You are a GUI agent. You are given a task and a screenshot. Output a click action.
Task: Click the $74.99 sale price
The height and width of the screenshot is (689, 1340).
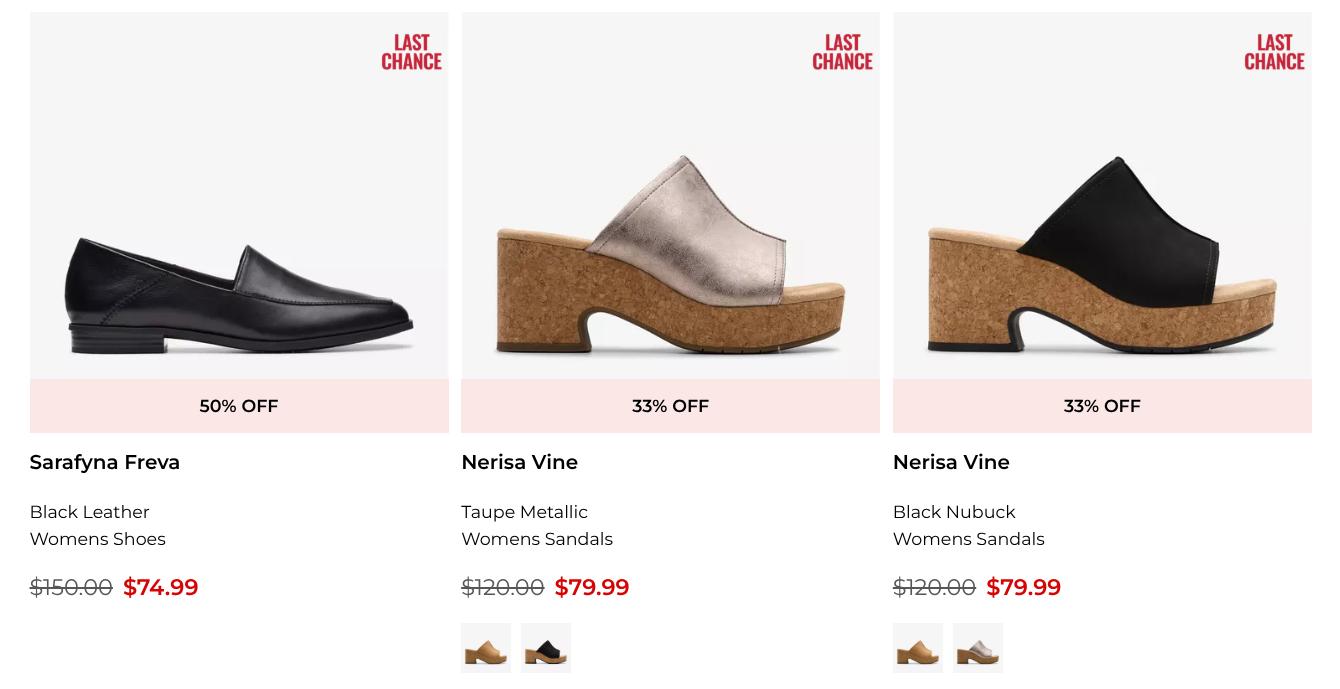click(160, 587)
